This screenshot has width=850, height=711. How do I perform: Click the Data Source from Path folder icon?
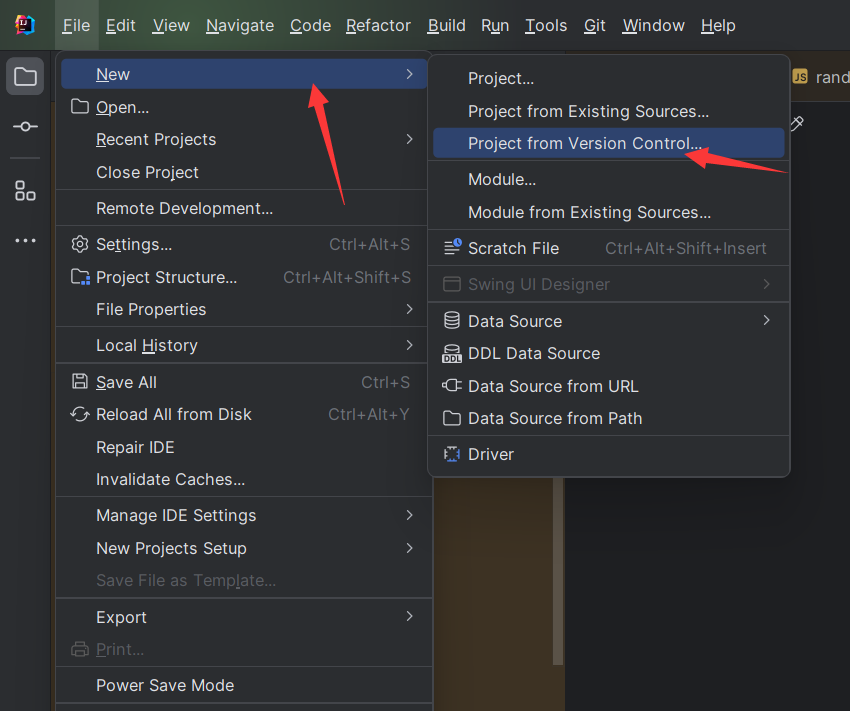tap(452, 418)
